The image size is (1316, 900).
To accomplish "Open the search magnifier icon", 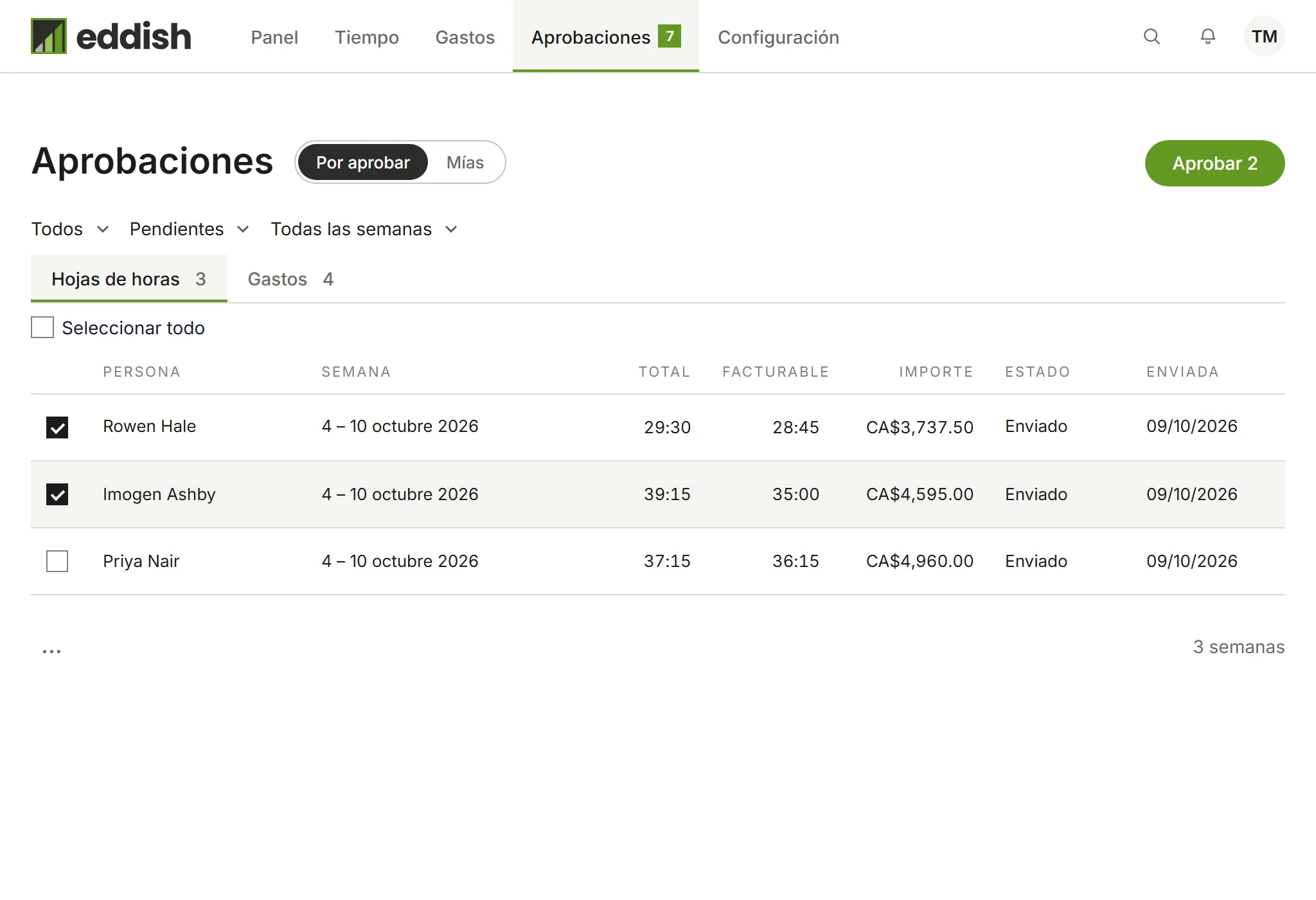I will [1151, 37].
